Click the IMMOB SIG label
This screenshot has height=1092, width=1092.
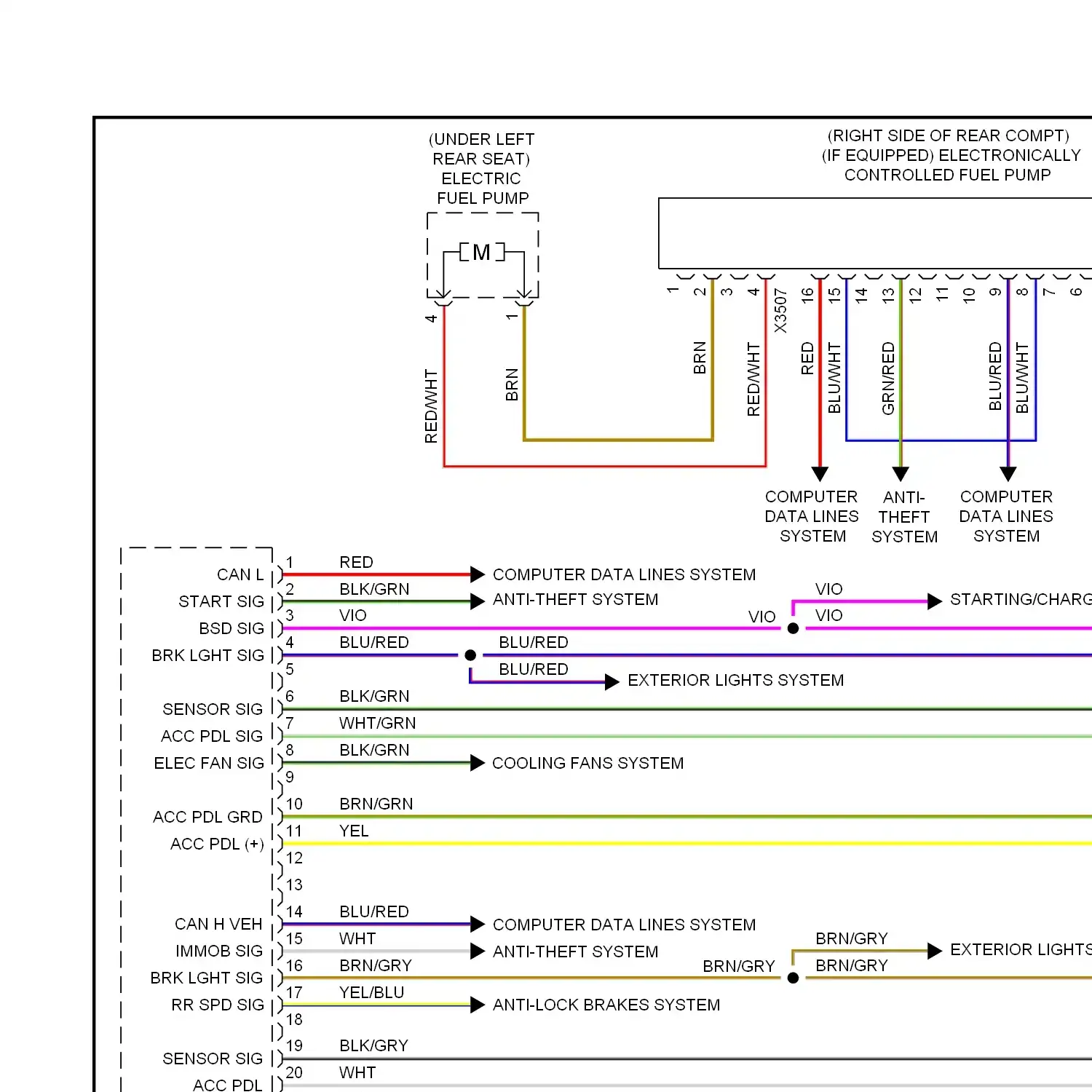[x=219, y=951]
